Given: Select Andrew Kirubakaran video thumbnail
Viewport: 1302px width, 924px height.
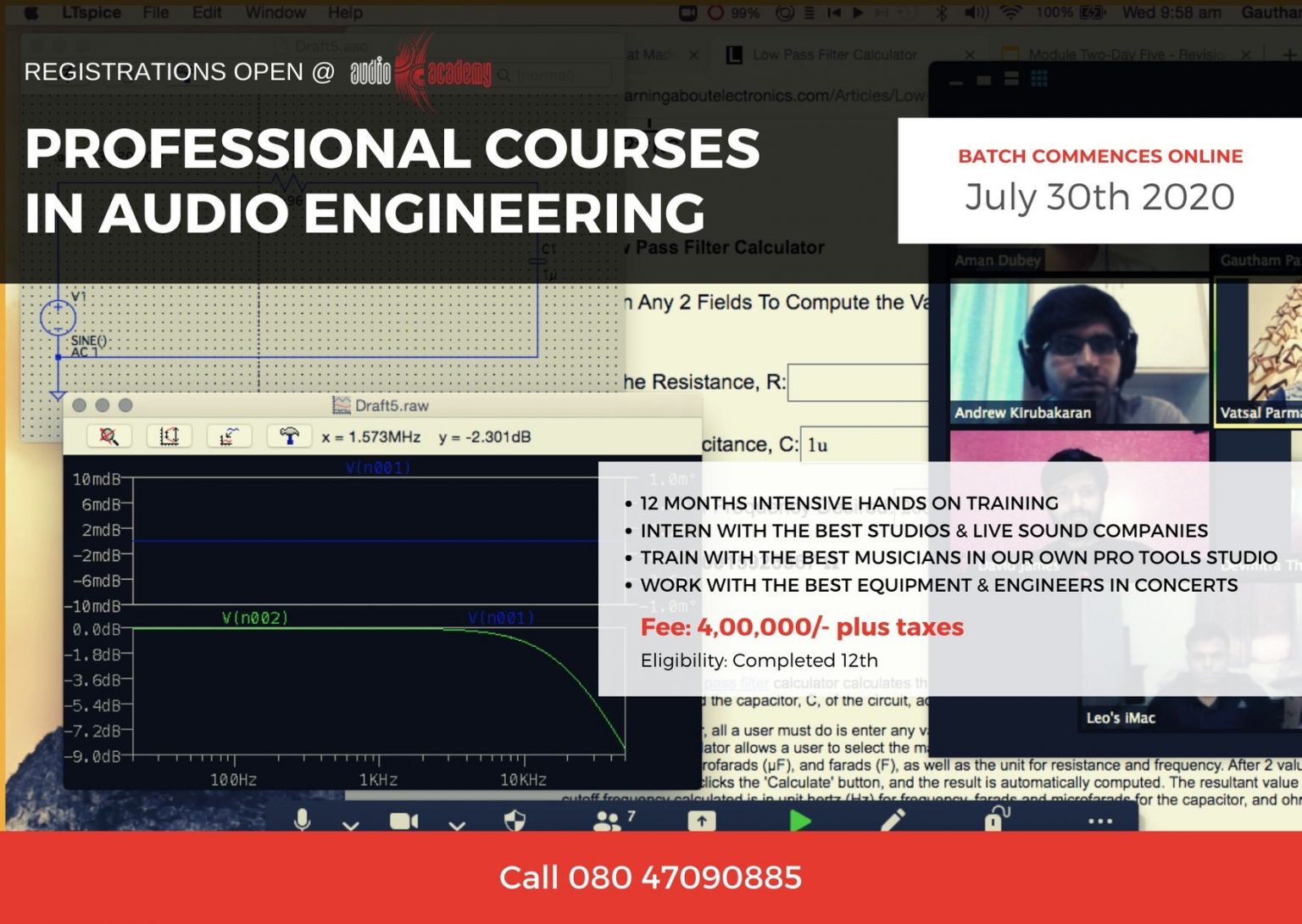Looking at the screenshot, I should tap(1079, 352).
